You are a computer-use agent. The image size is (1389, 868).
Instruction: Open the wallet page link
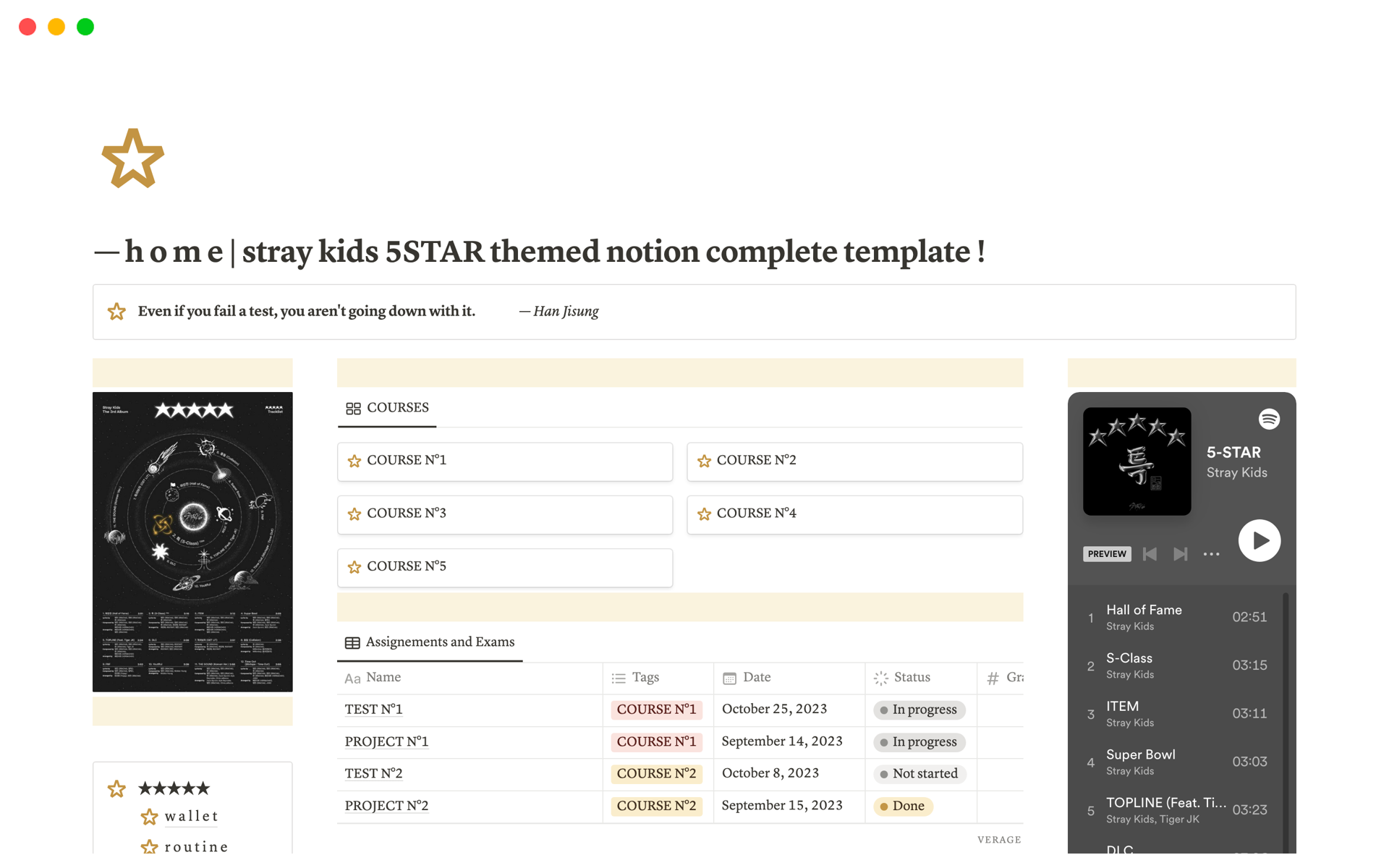(x=191, y=817)
